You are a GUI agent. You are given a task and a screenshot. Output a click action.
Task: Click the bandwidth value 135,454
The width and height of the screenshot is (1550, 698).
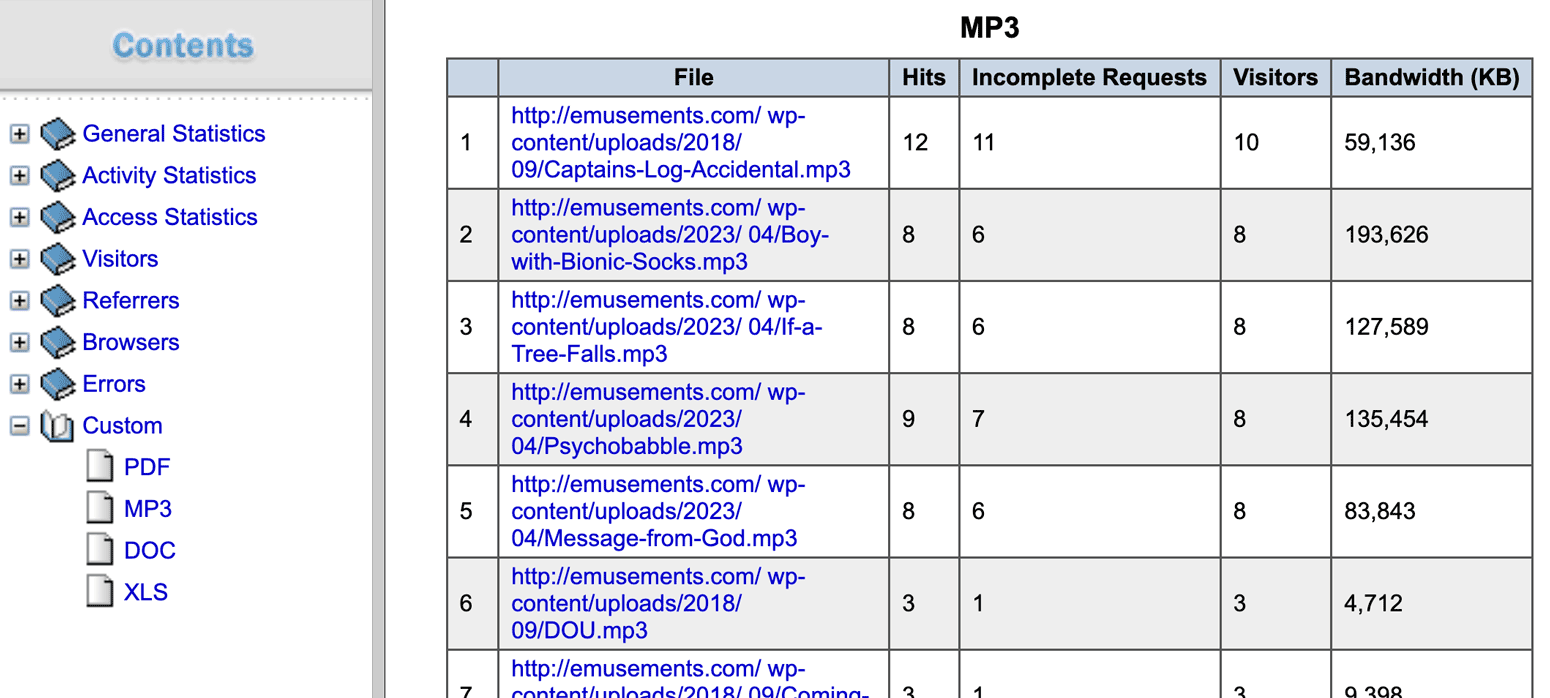pos(1386,419)
